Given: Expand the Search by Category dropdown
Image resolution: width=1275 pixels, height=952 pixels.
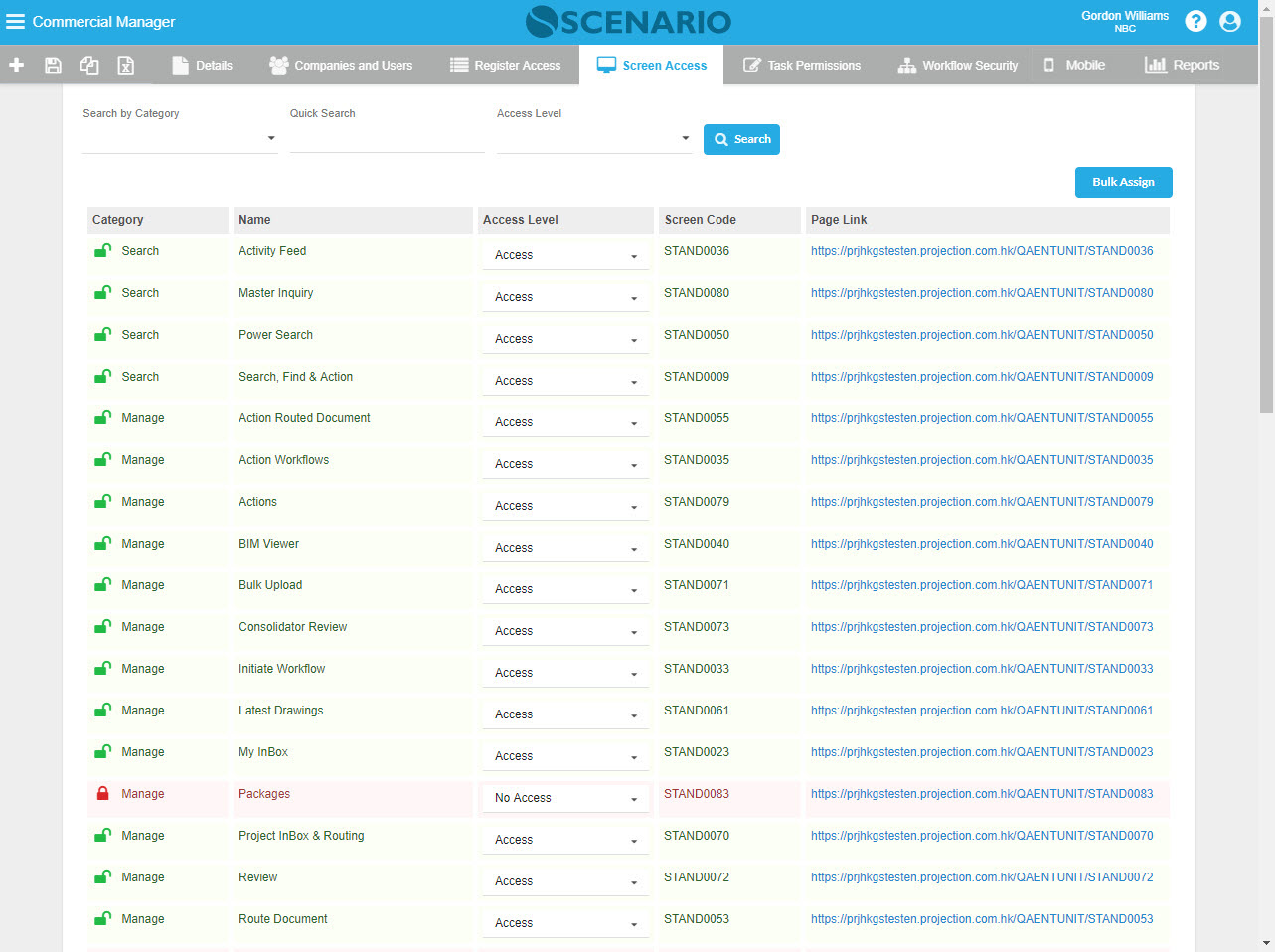Looking at the screenshot, I should [180, 139].
